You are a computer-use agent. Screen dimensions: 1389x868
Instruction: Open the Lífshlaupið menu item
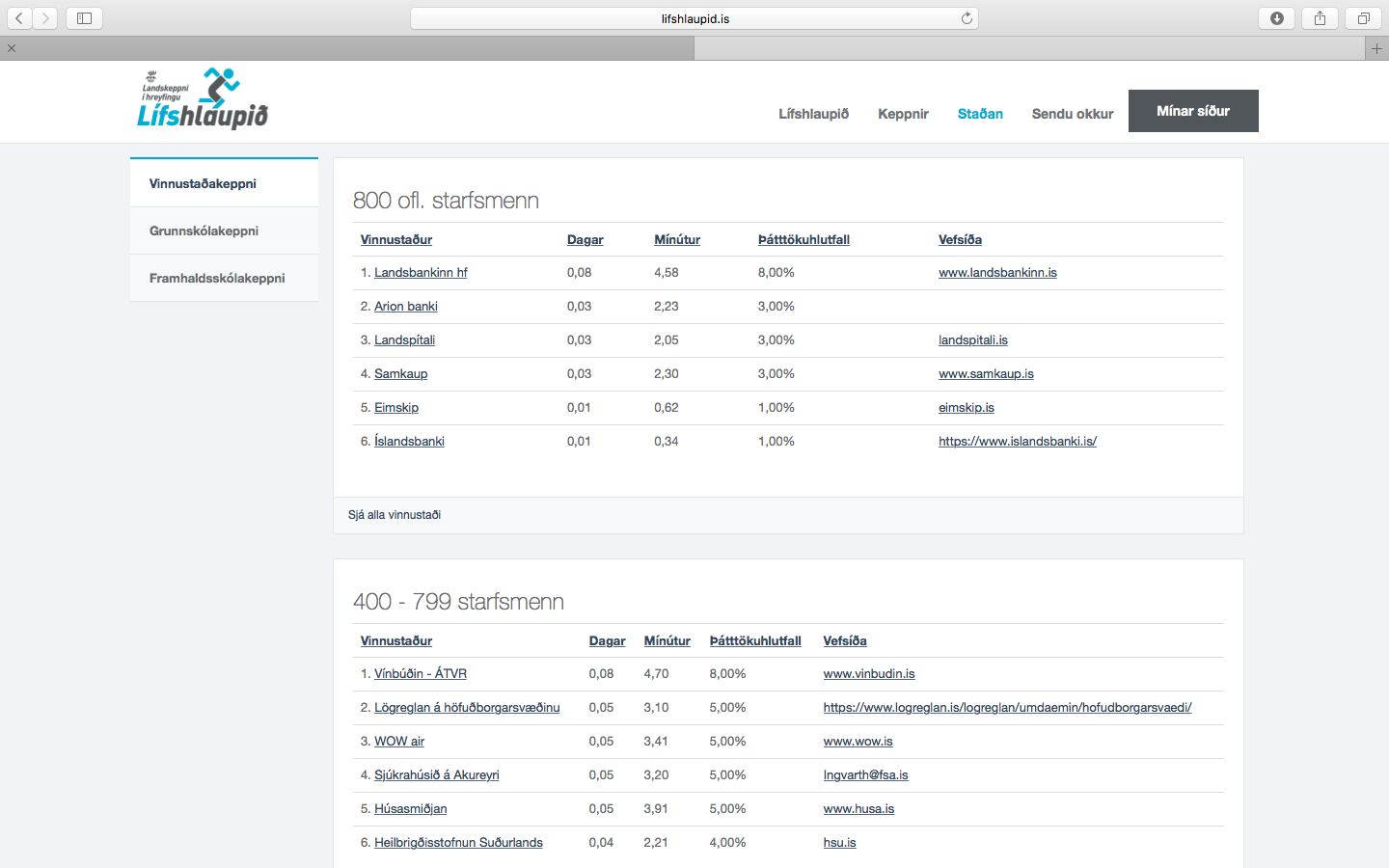coord(814,114)
